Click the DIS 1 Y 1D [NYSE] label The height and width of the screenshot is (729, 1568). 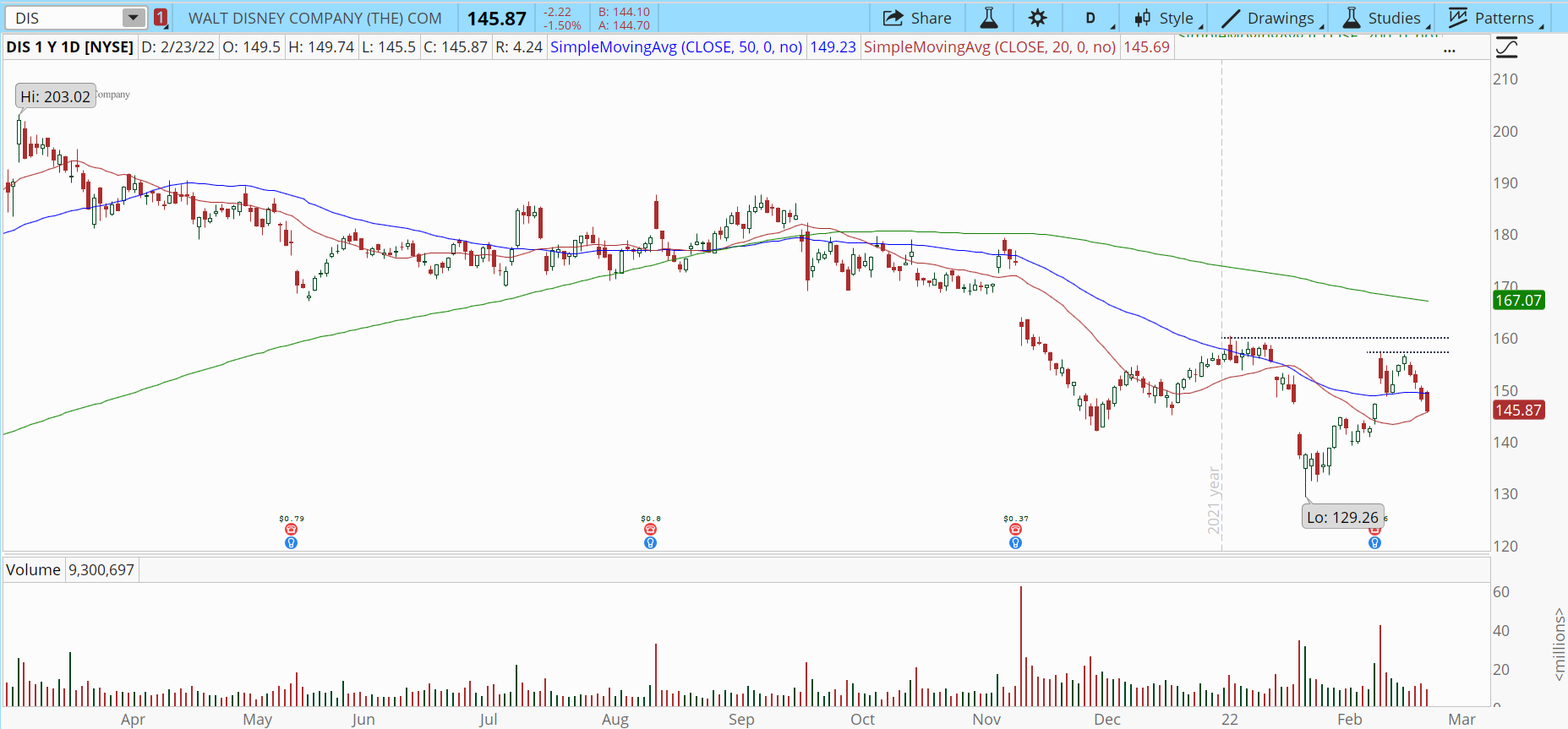[69, 47]
